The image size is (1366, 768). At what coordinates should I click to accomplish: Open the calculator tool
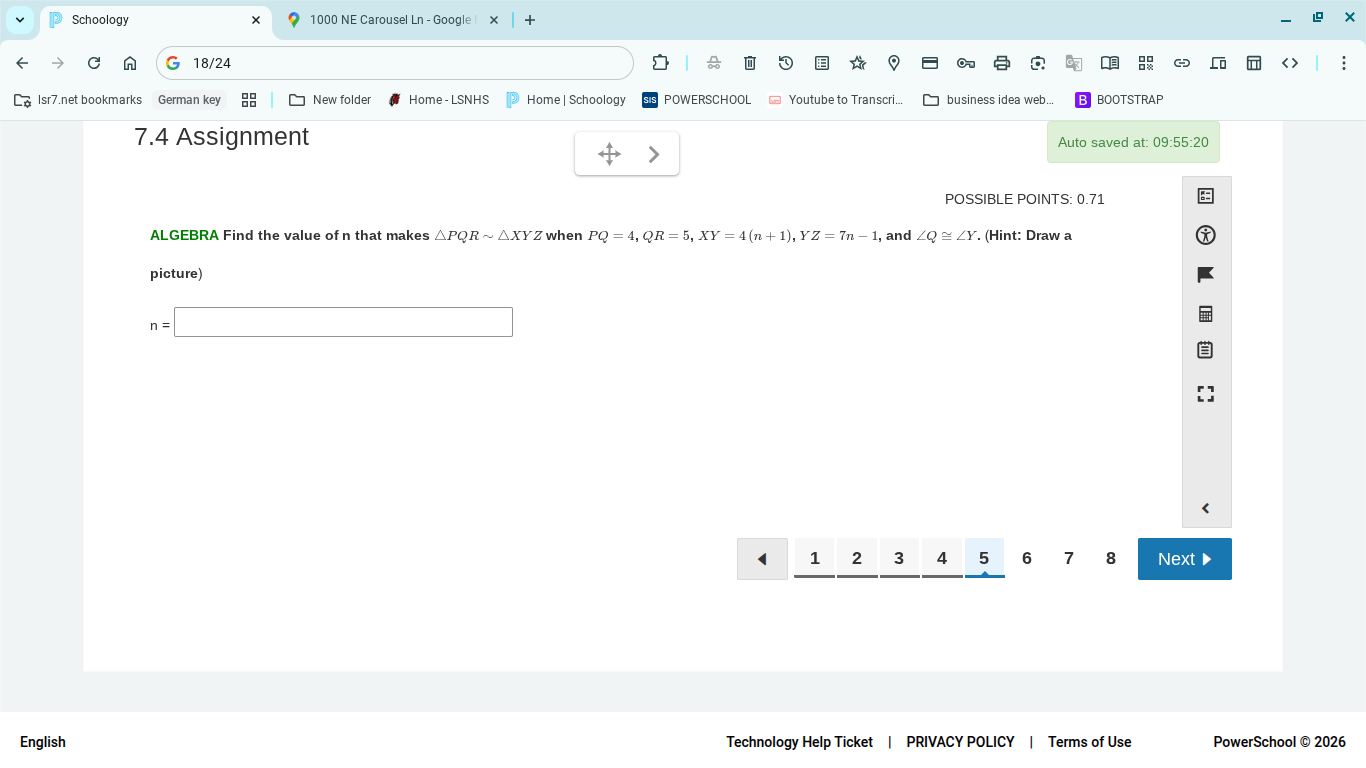pos(1206,313)
